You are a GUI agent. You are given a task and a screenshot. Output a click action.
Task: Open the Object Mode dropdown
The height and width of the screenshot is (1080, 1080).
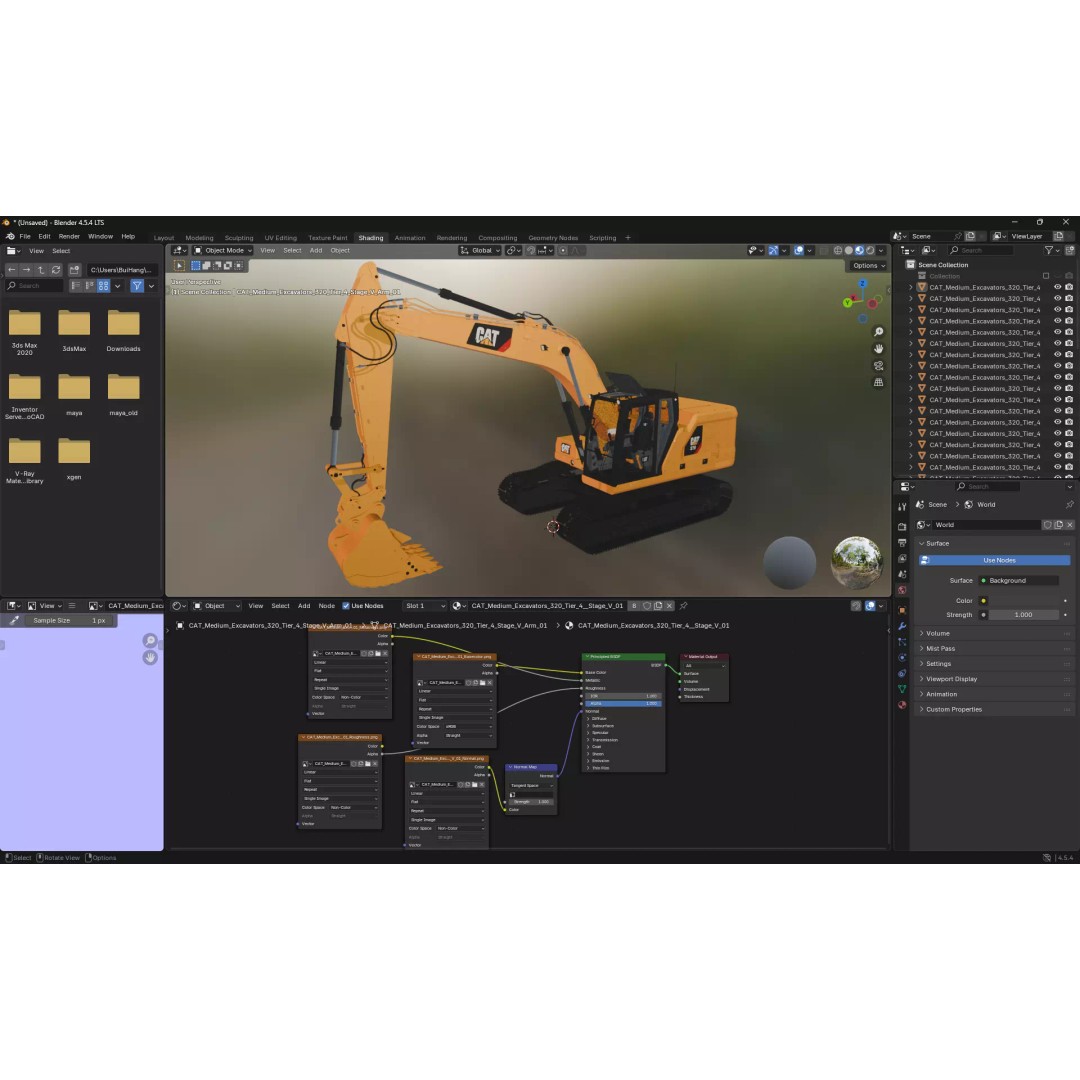pos(222,251)
